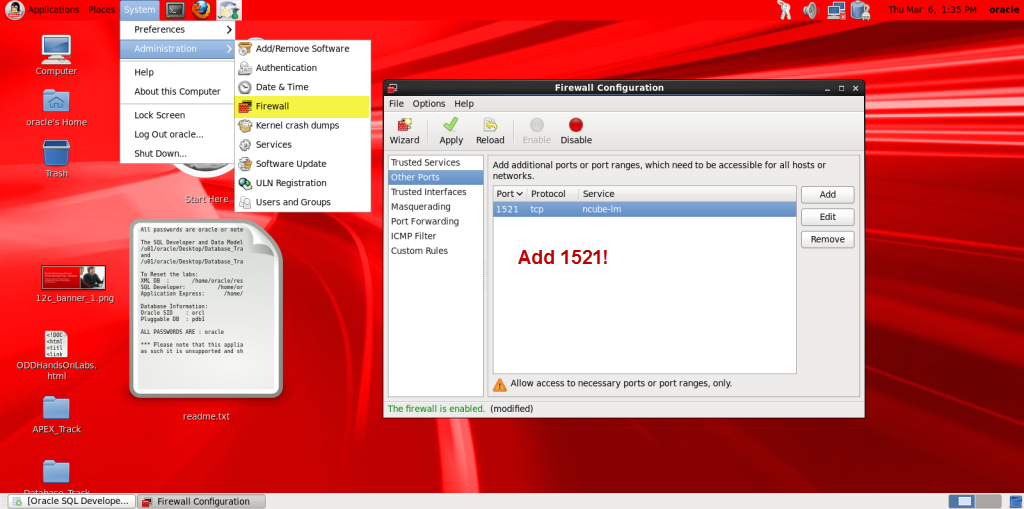The image size is (1024, 509).
Task: Launch the Terminal from the top panel
Action: tap(175, 10)
